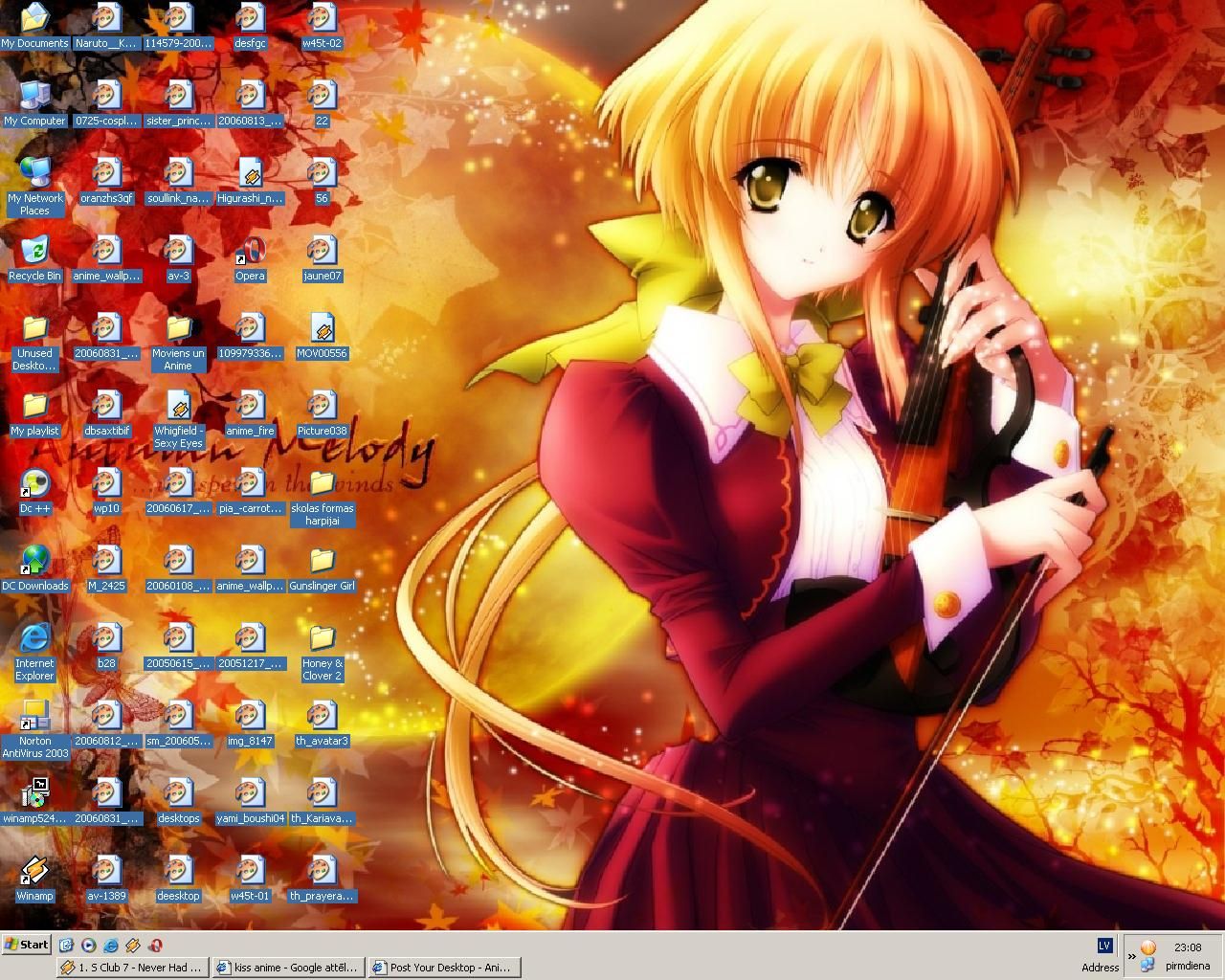Select the anime_fire image file
Screen dimensions: 1225x980
pos(250,413)
